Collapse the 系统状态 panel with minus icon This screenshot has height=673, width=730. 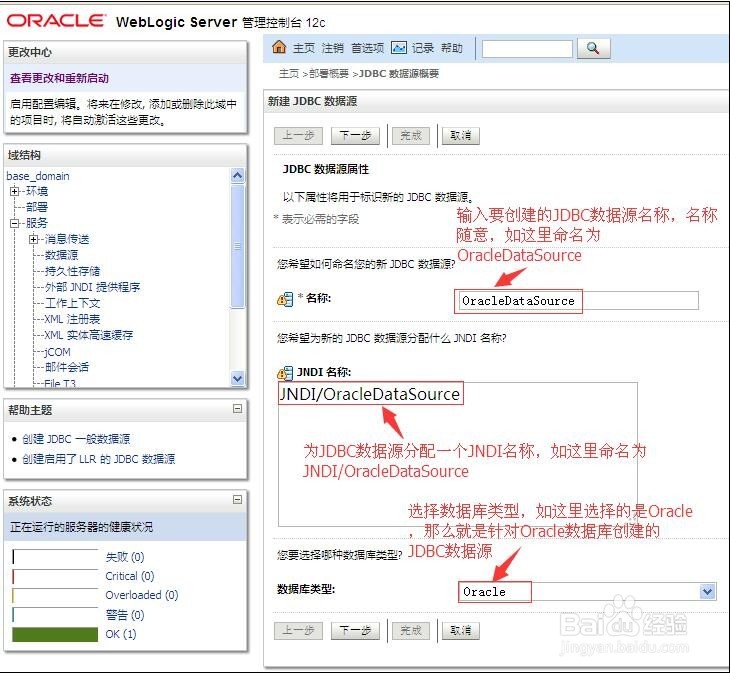point(237,499)
